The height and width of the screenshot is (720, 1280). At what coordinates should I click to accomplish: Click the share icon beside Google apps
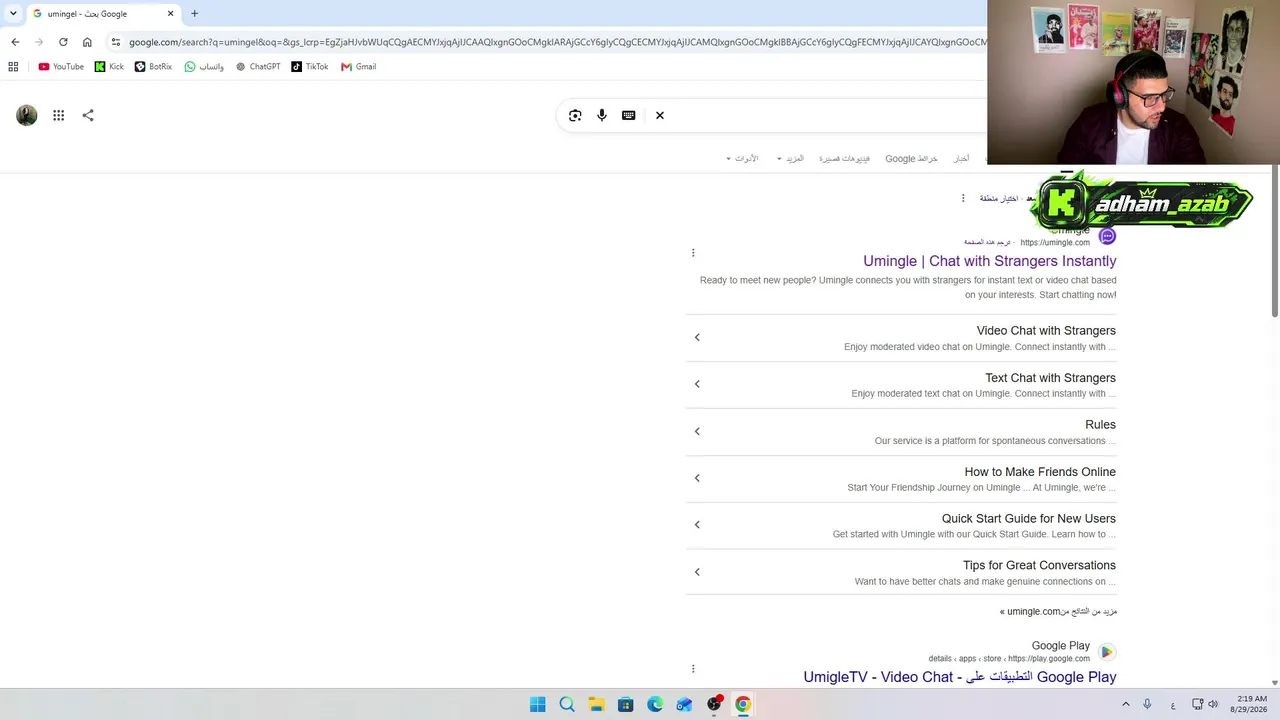(88, 116)
